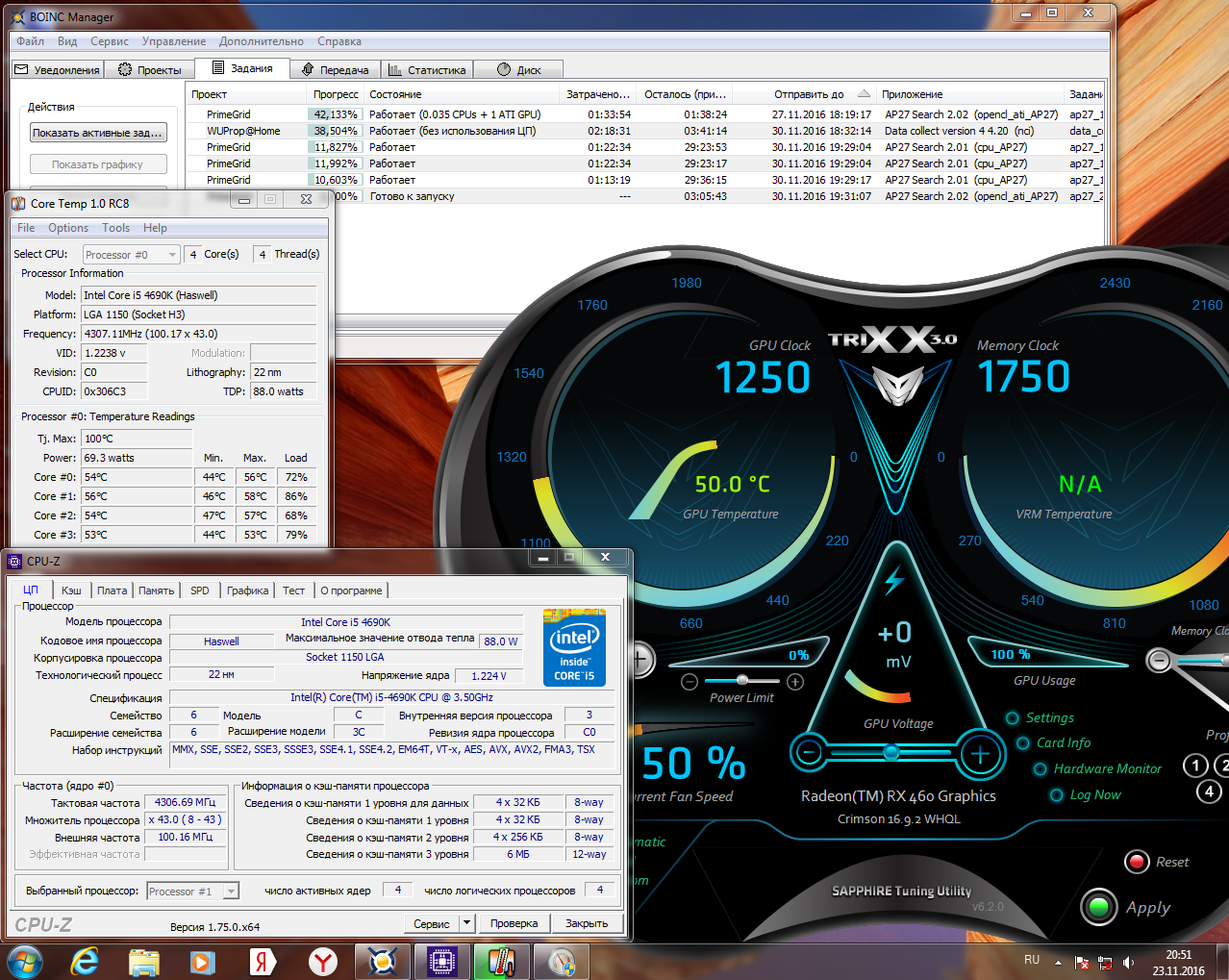Select profile 1 circle in TRIXX
This screenshot has height=980, width=1229.
[x=1194, y=766]
